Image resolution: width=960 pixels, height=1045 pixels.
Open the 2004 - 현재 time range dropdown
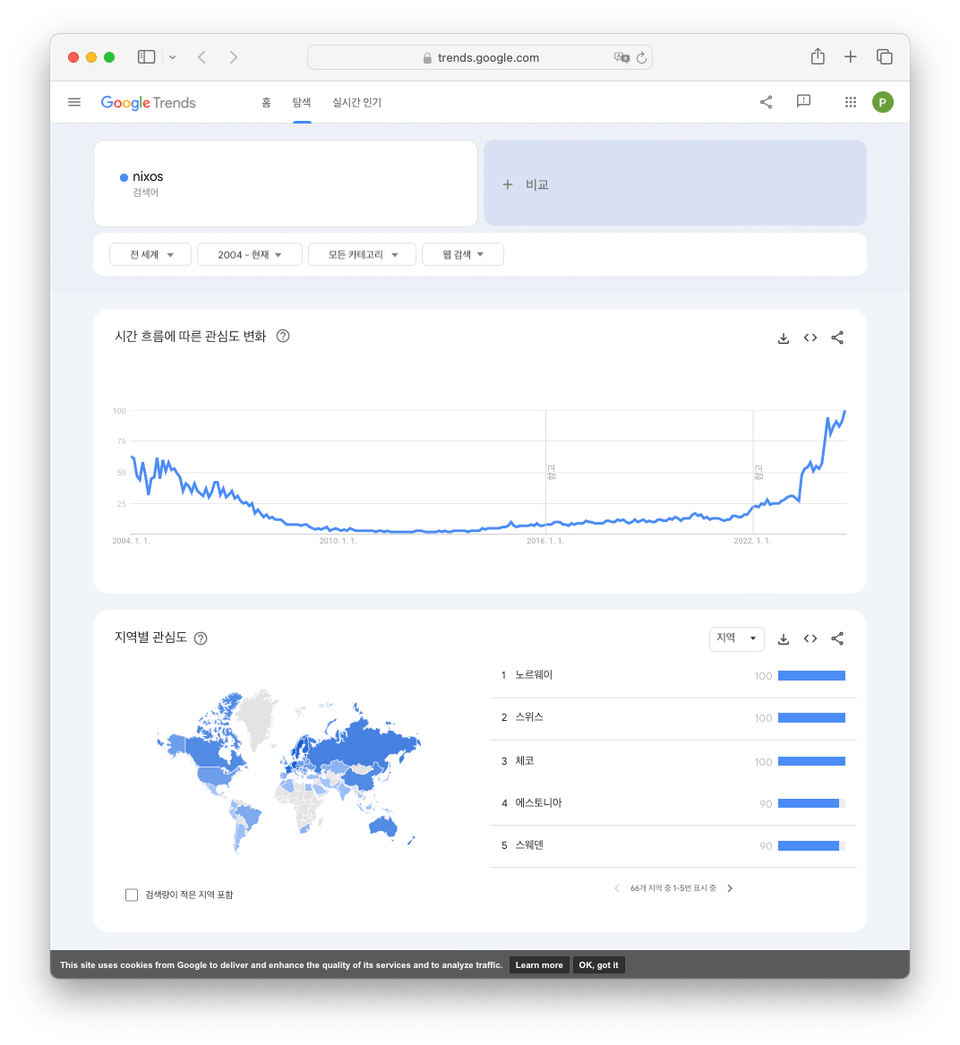click(x=249, y=255)
